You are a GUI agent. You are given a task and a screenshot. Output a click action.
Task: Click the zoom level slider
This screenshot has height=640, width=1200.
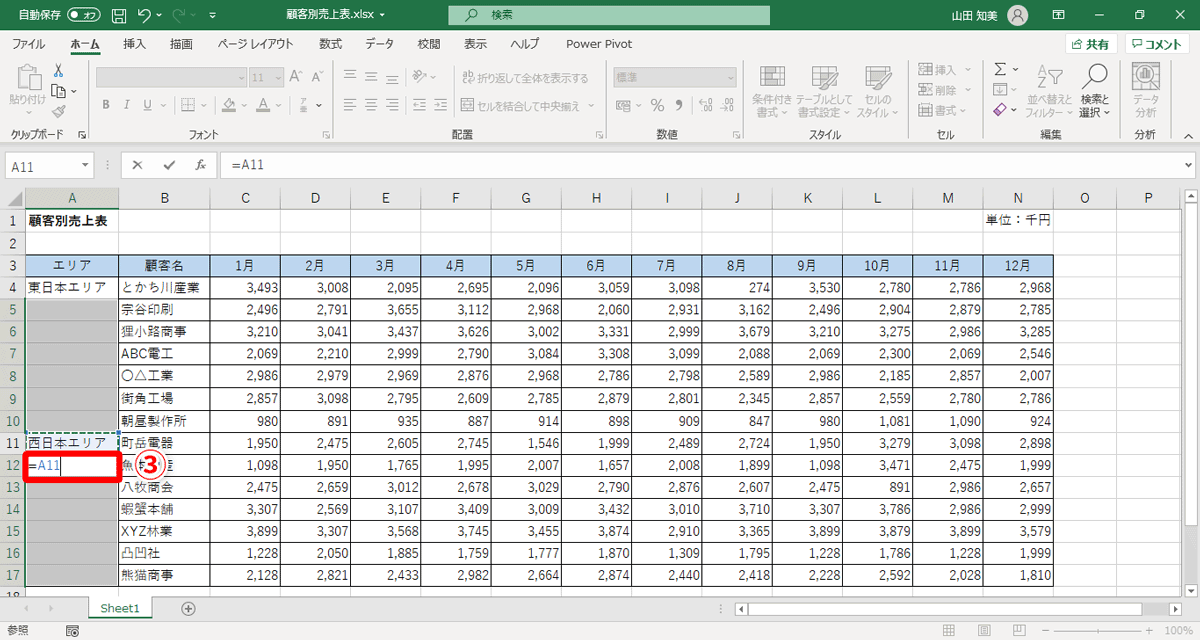1098,631
